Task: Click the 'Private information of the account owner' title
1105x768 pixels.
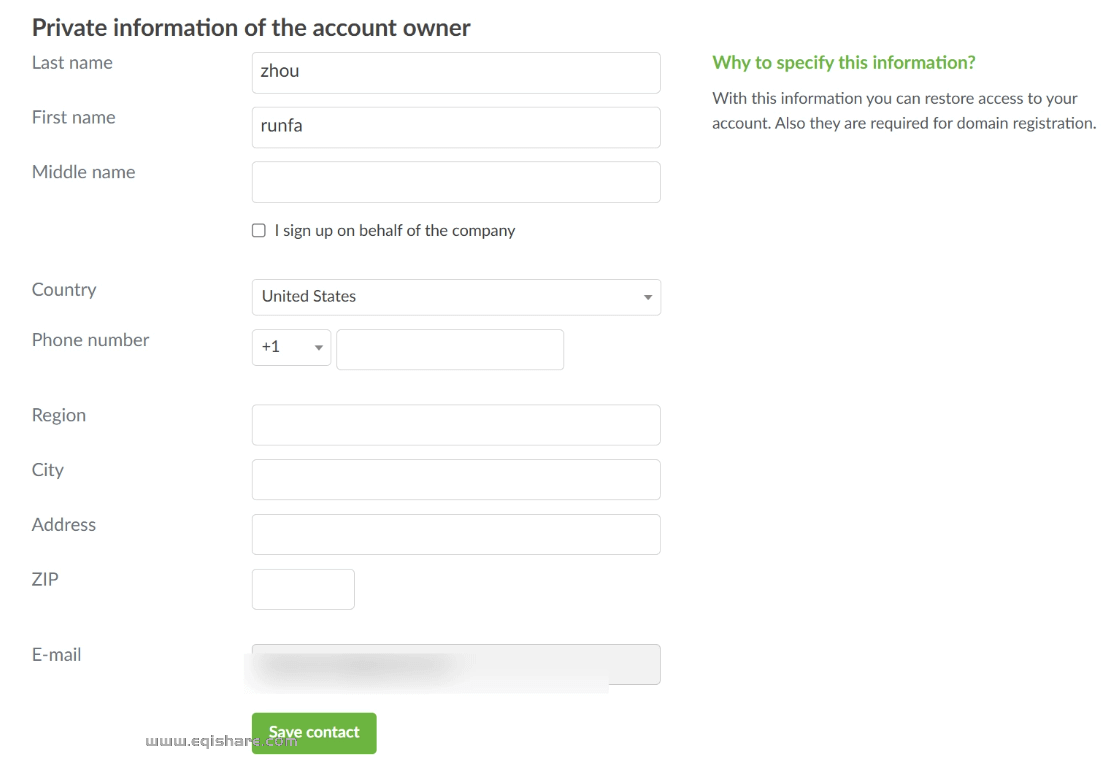Action: (x=251, y=27)
